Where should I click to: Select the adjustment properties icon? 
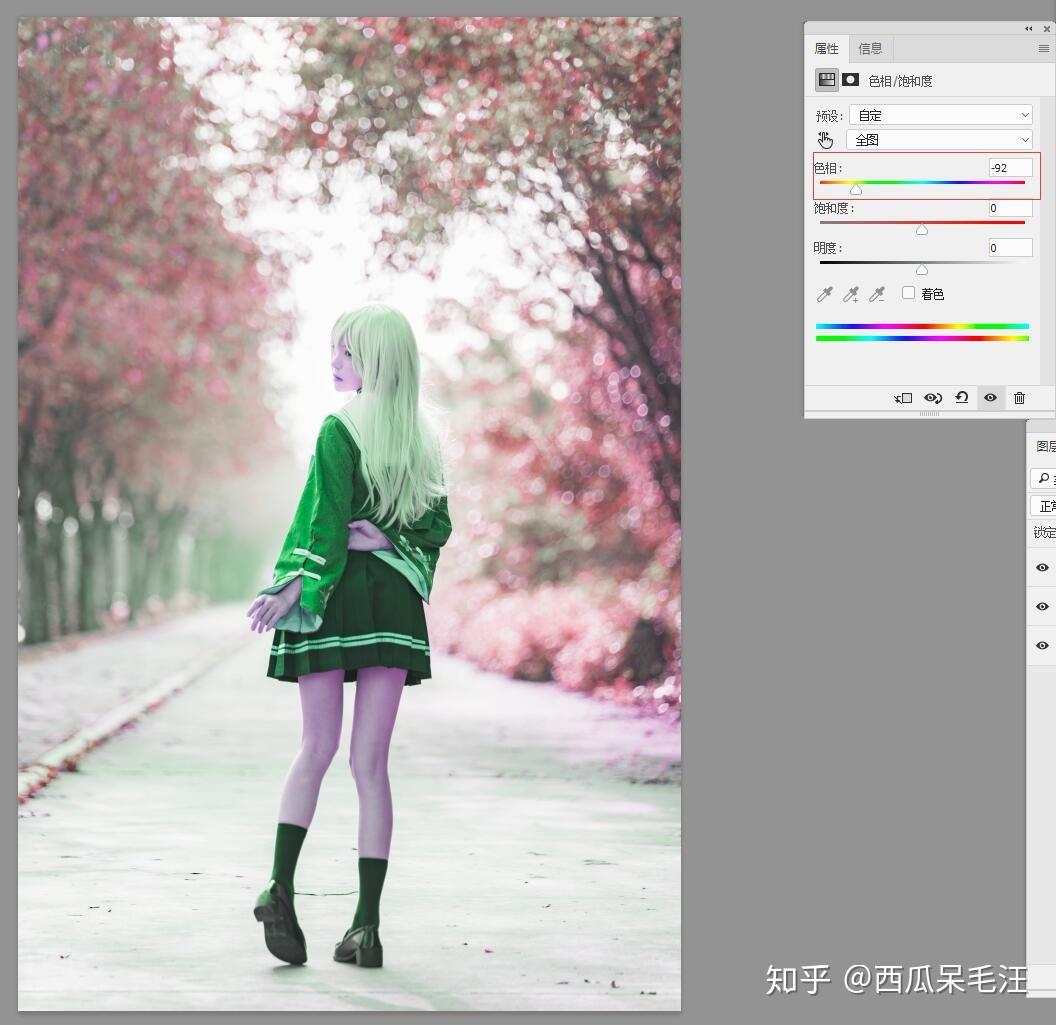tap(826, 80)
